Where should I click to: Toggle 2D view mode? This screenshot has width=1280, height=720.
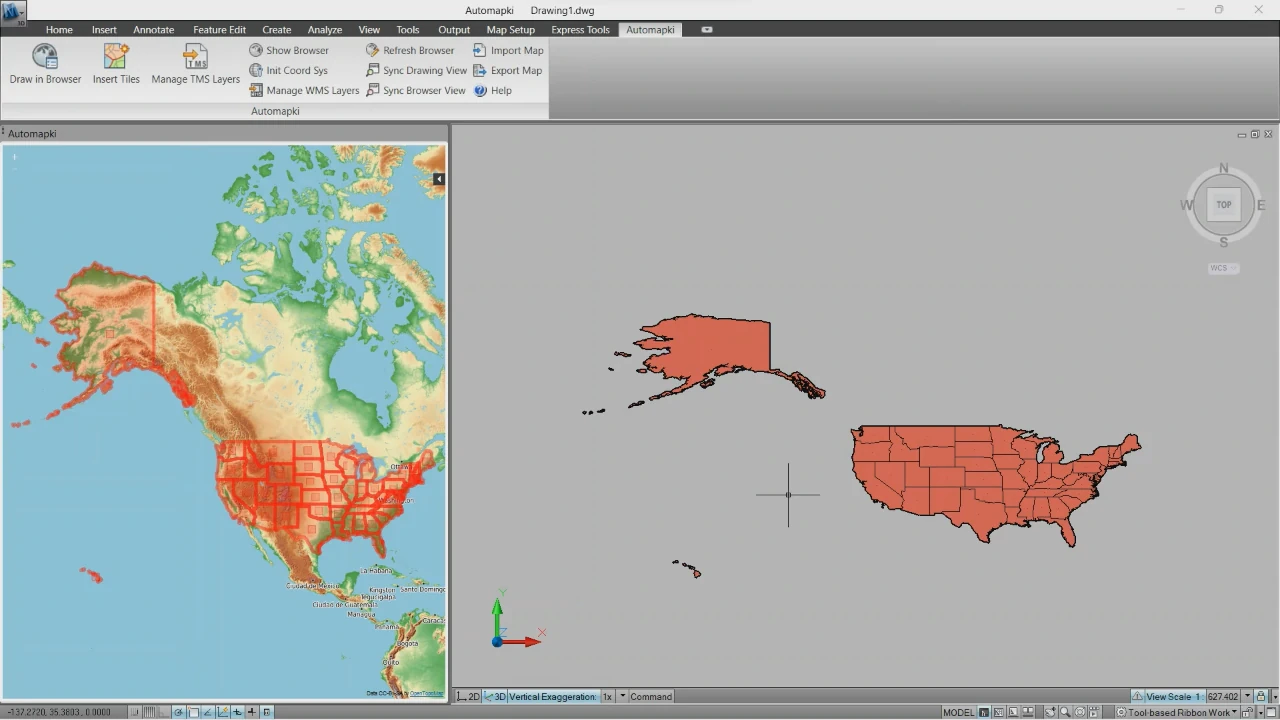468,696
